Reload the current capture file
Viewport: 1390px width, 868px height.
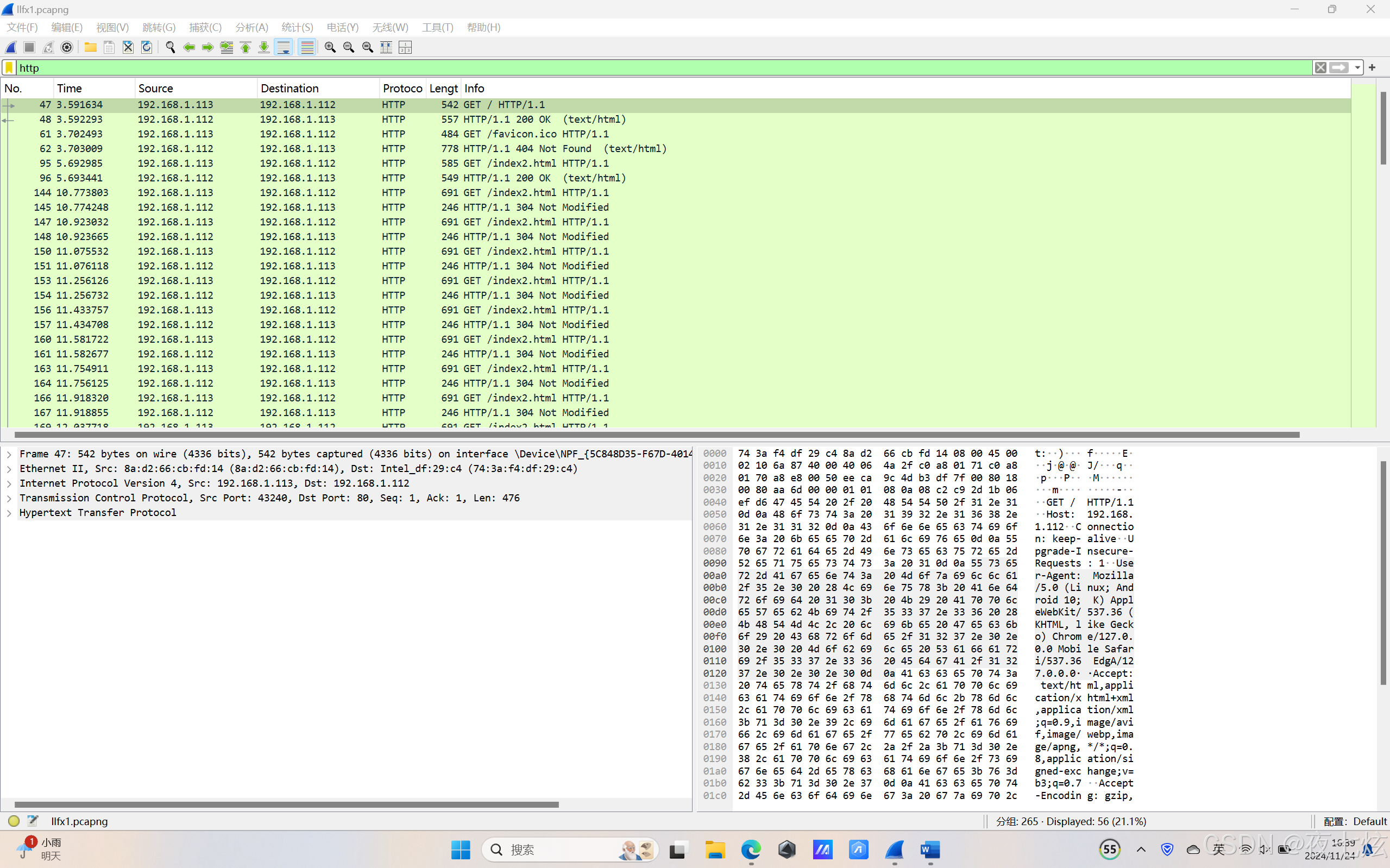click(146, 47)
